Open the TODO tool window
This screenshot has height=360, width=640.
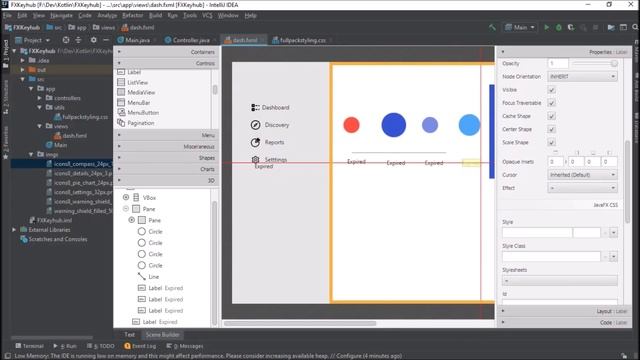click(101, 346)
